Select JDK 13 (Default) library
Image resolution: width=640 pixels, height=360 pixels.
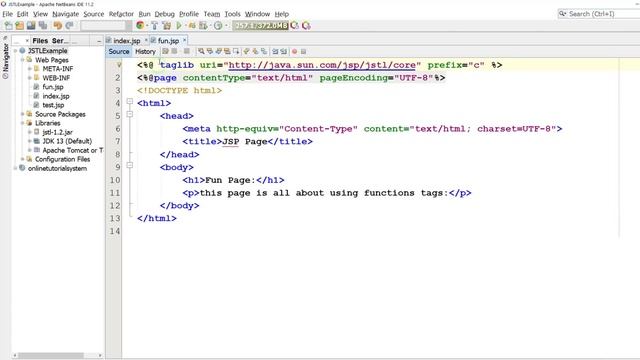pyautogui.click(x=67, y=141)
